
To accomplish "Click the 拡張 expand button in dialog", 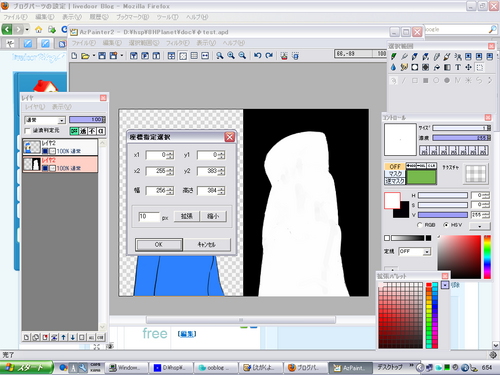I will pyautogui.click(x=187, y=216).
